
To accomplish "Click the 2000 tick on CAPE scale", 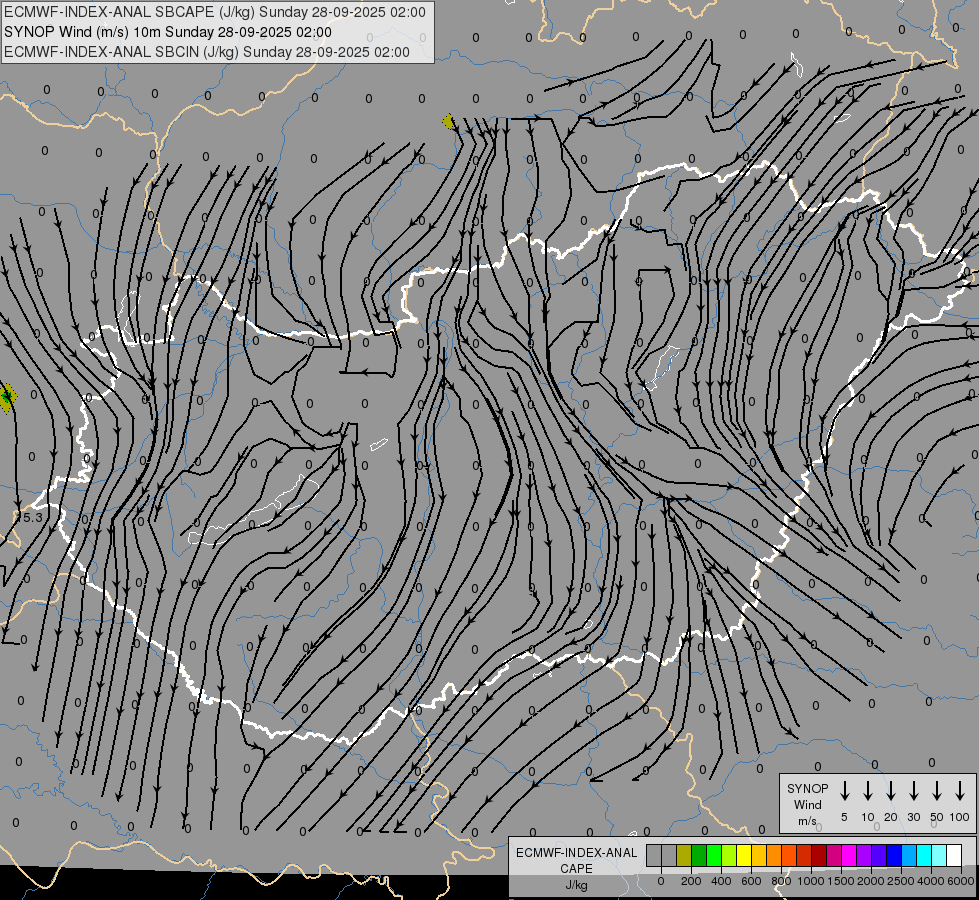I will (871, 881).
